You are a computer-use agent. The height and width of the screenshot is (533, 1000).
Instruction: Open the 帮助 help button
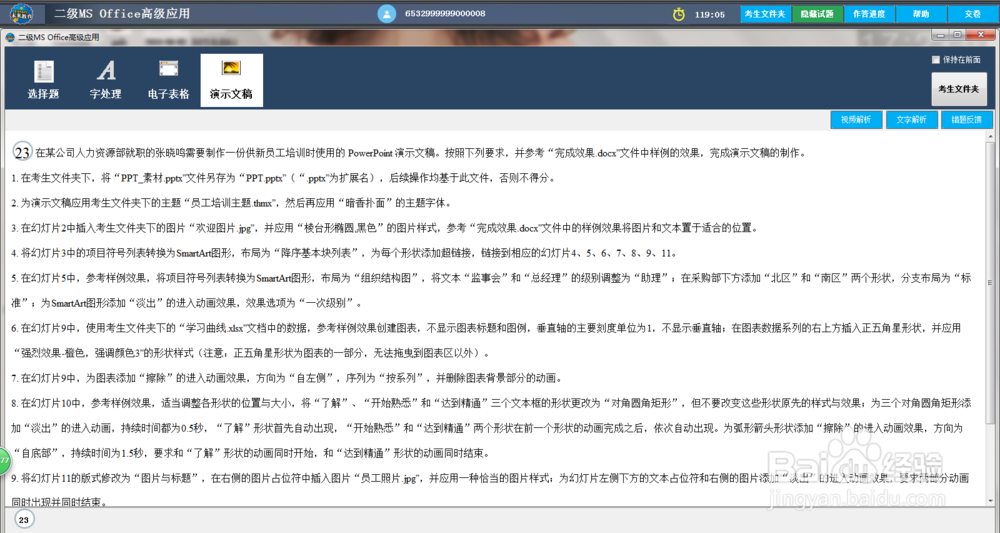[x=921, y=14]
